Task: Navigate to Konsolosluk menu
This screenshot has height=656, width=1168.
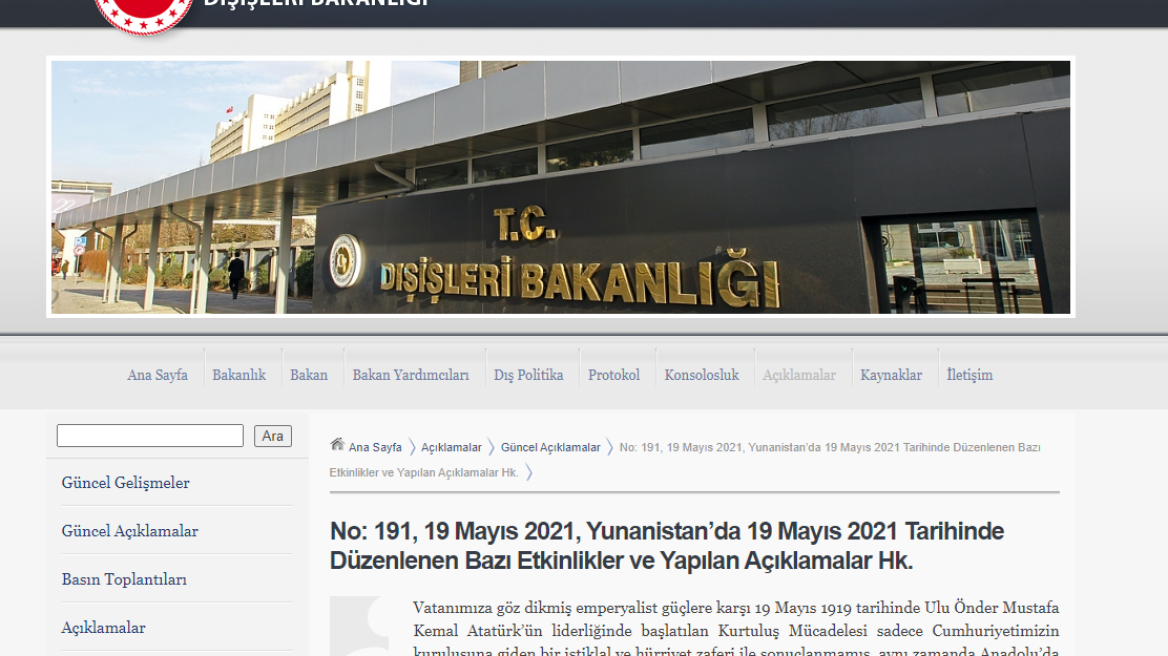Action: 701,375
